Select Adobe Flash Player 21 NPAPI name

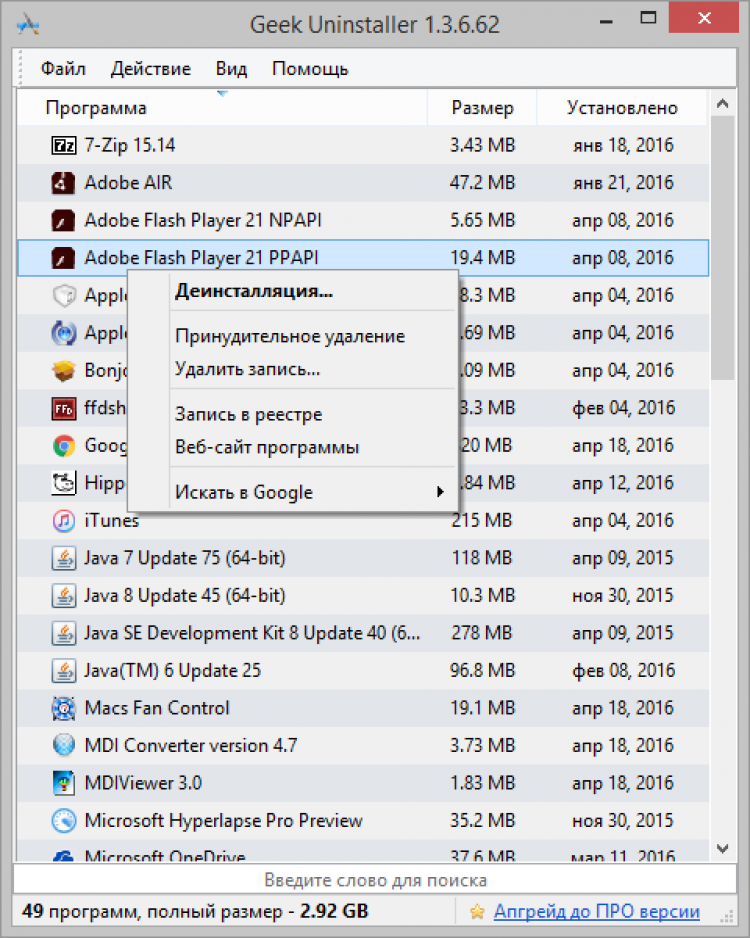[x=203, y=220]
